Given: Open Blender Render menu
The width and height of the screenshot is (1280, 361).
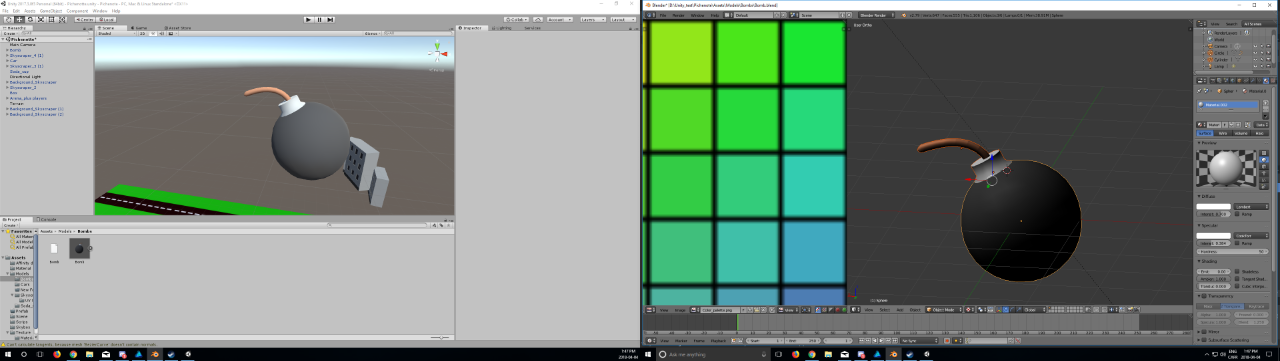Looking at the screenshot, I should coord(679,15).
